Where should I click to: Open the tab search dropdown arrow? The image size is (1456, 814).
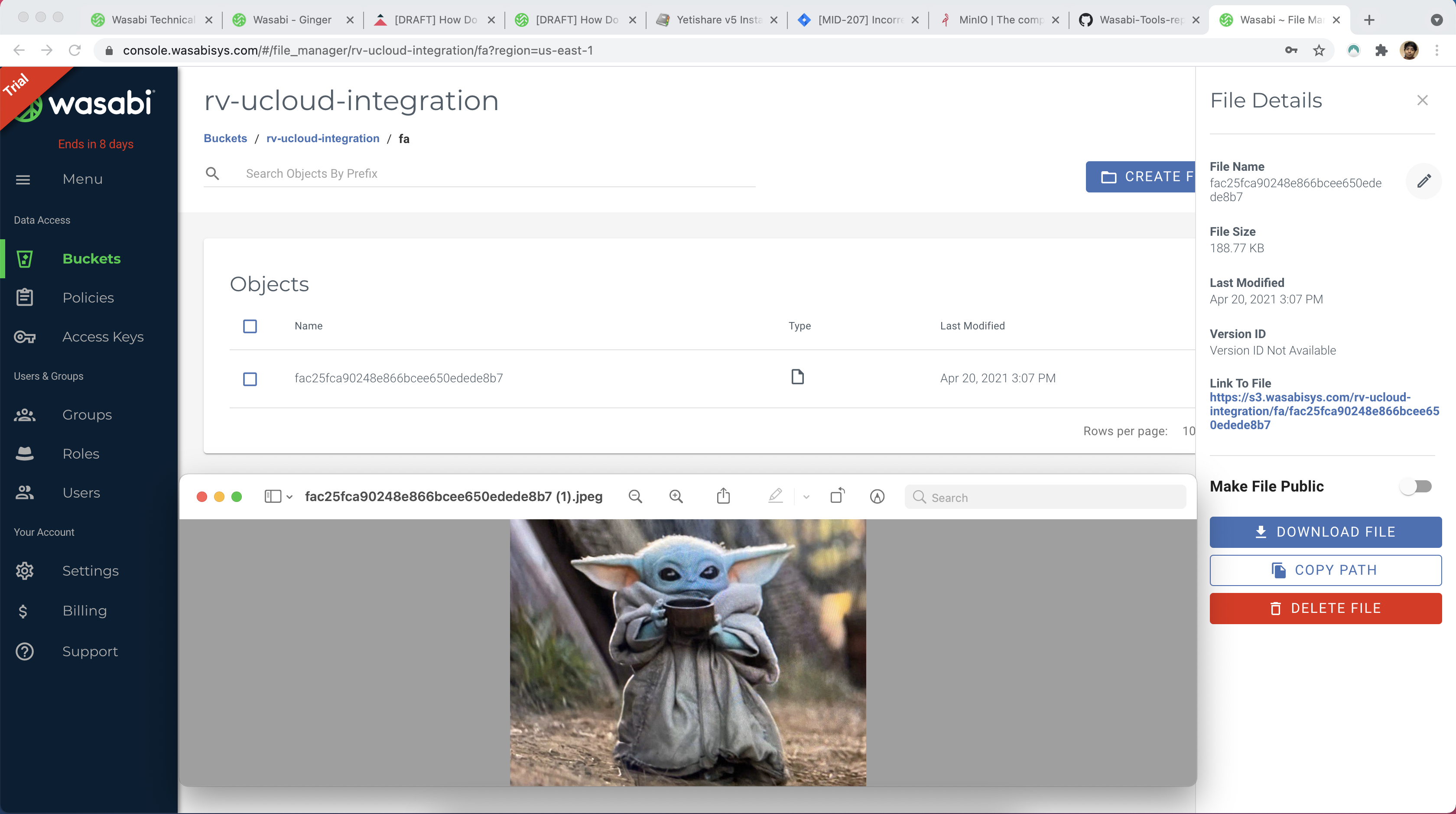tap(1437, 20)
